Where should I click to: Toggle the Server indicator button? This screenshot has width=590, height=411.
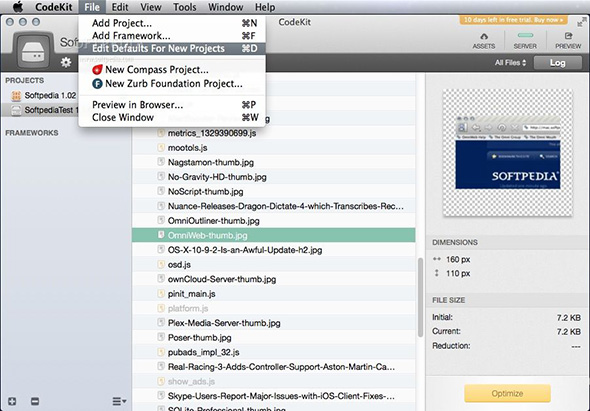(525, 41)
